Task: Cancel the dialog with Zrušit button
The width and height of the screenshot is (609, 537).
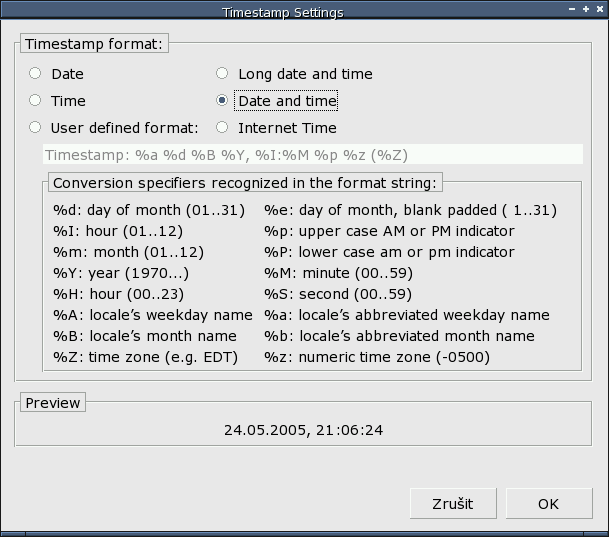Action: (x=453, y=504)
